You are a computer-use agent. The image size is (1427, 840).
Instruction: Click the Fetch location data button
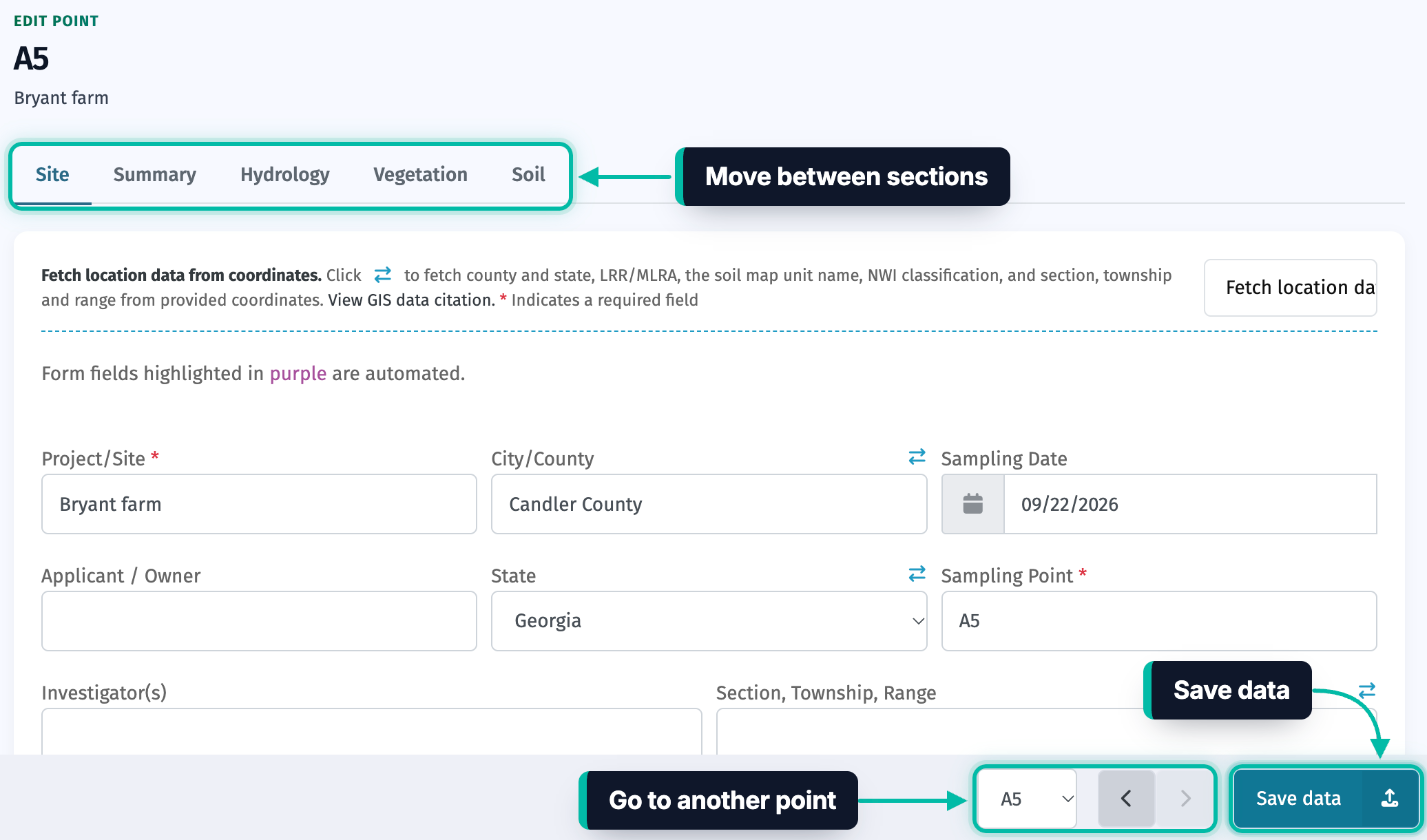tap(1291, 288)
